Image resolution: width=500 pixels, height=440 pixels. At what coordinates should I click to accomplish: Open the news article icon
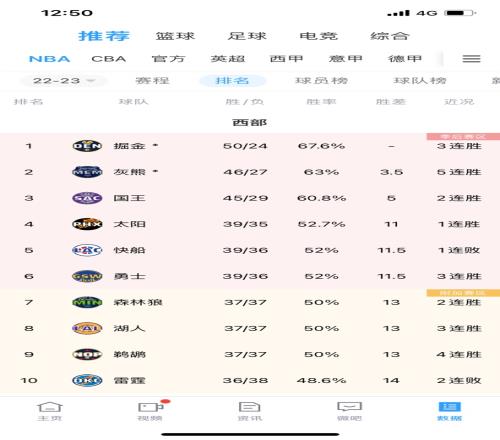[250, 407]
